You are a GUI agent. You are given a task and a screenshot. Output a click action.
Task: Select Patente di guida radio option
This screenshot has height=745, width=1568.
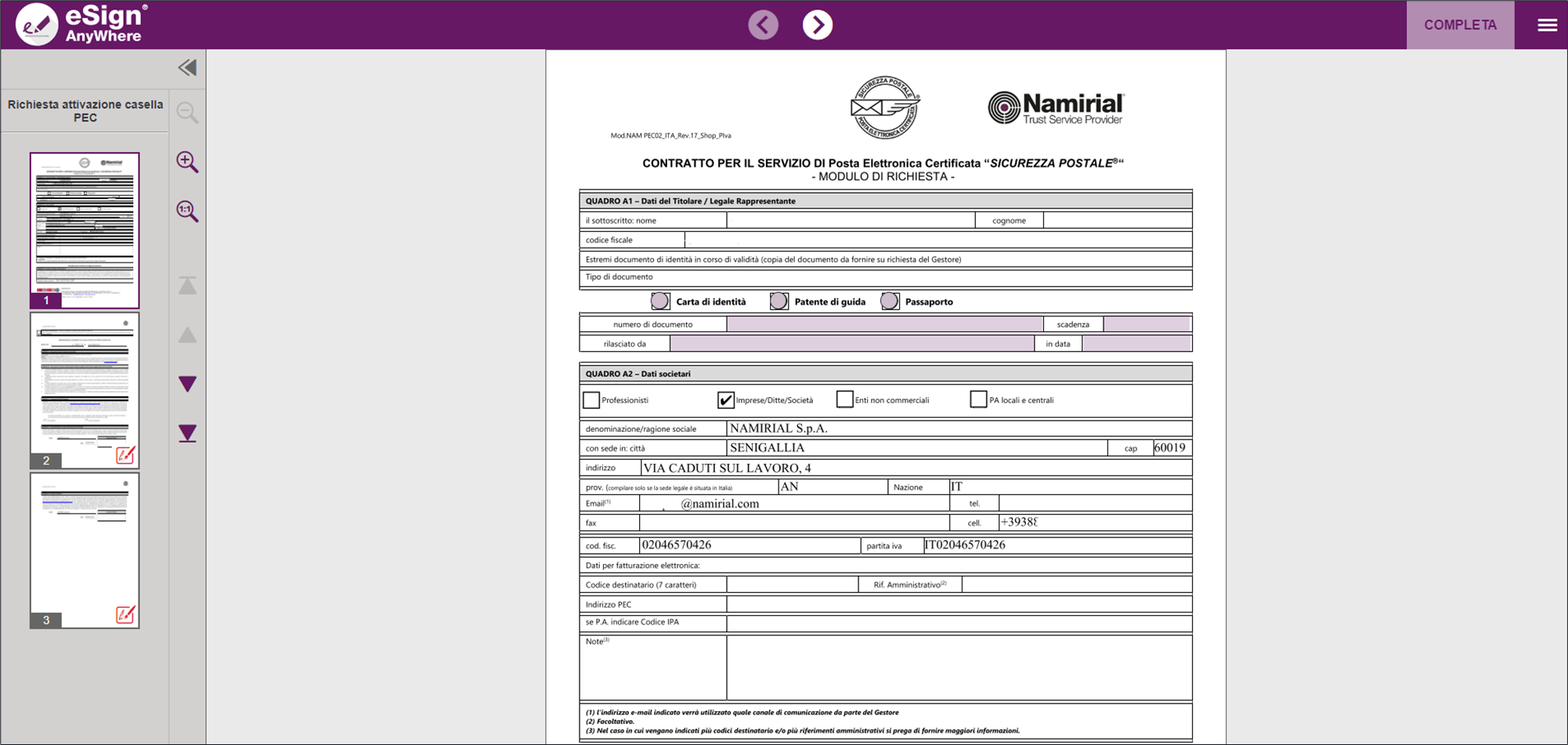coord(779,302)
